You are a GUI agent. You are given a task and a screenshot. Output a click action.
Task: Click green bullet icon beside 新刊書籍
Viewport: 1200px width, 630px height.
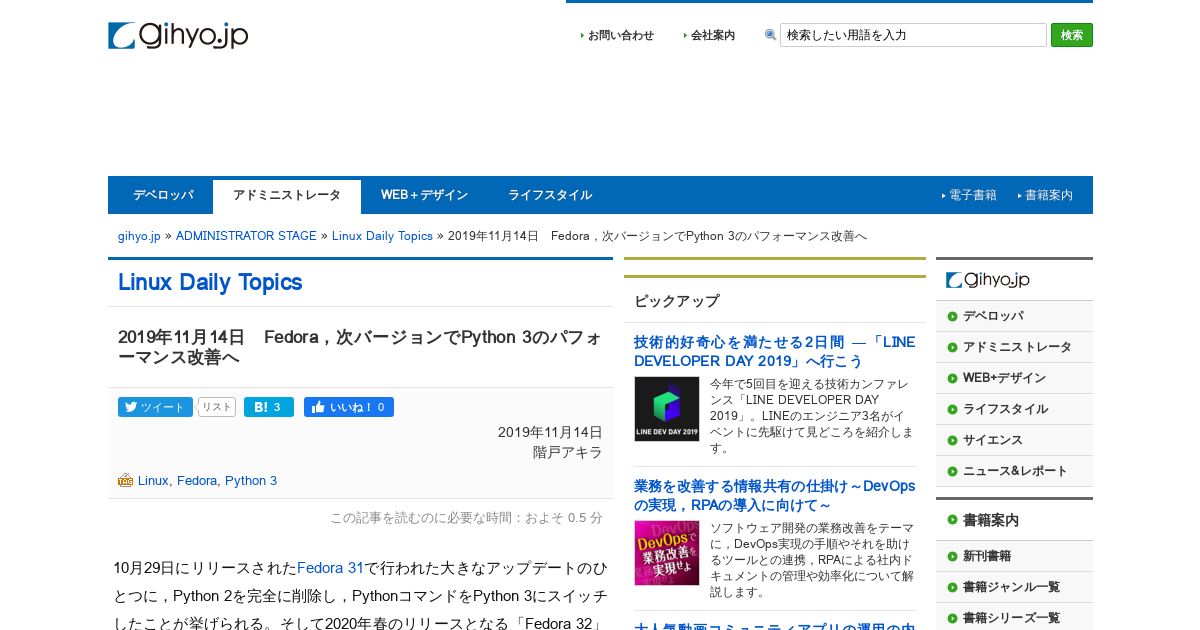coord(952,556)
